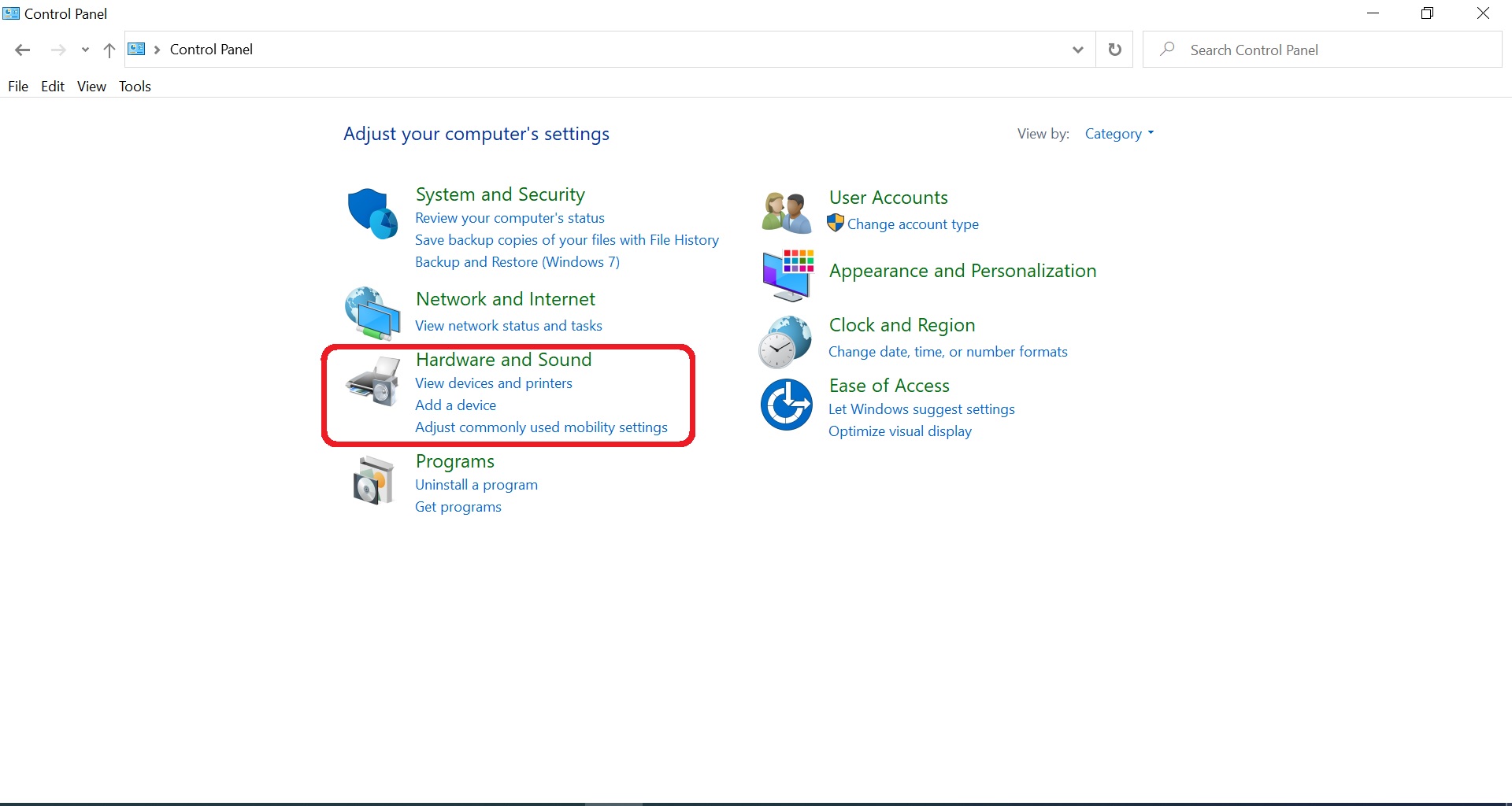Expand the recent locations dropdown arrow
Screen dimensions: 1512x806
[x=85, y=50]
